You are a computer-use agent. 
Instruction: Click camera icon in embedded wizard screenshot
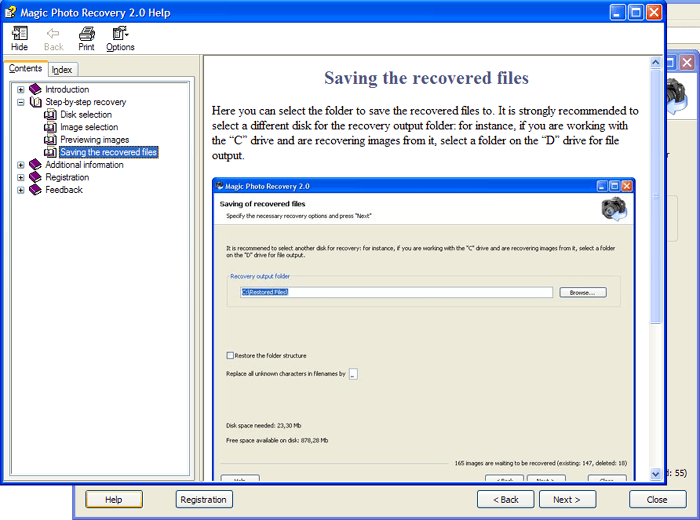tap(613, 208)
